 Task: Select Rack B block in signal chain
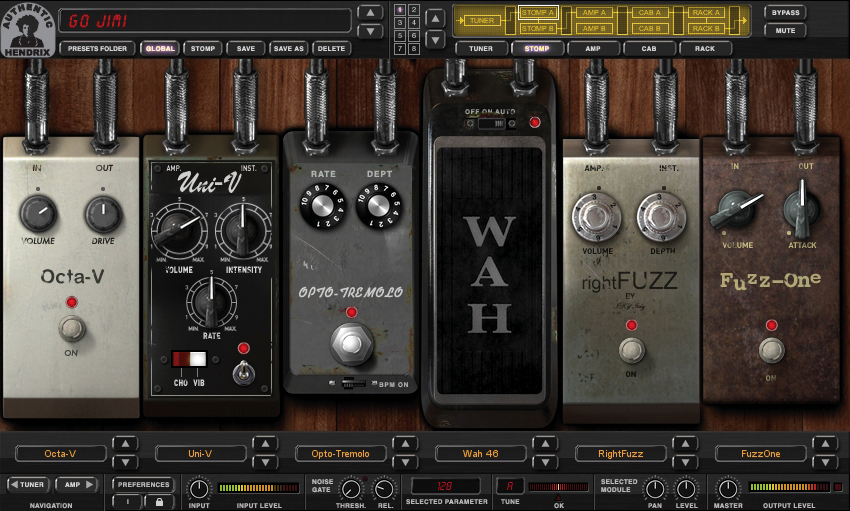tap(706, 28)
